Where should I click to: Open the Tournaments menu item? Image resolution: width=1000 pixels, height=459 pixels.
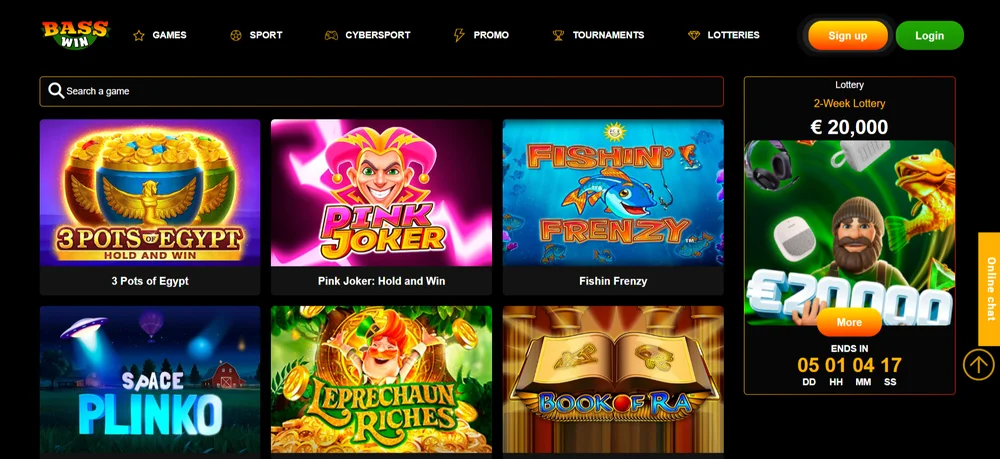click(608, 35)
